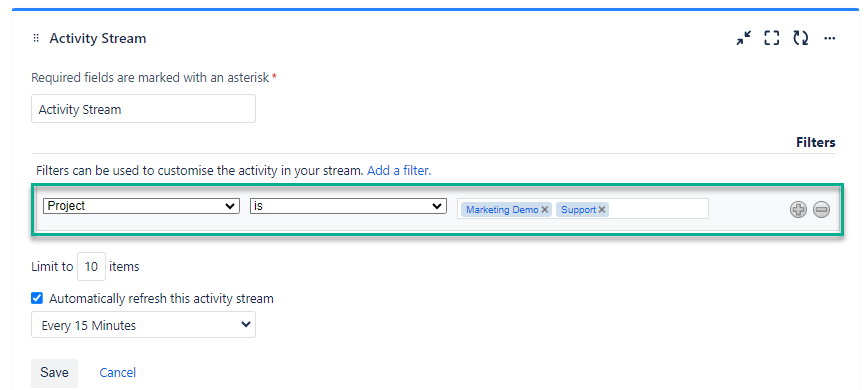Grab the gadget drag handle icon
The width and height of the screenshot is (867, 390).
pos(36,38)
